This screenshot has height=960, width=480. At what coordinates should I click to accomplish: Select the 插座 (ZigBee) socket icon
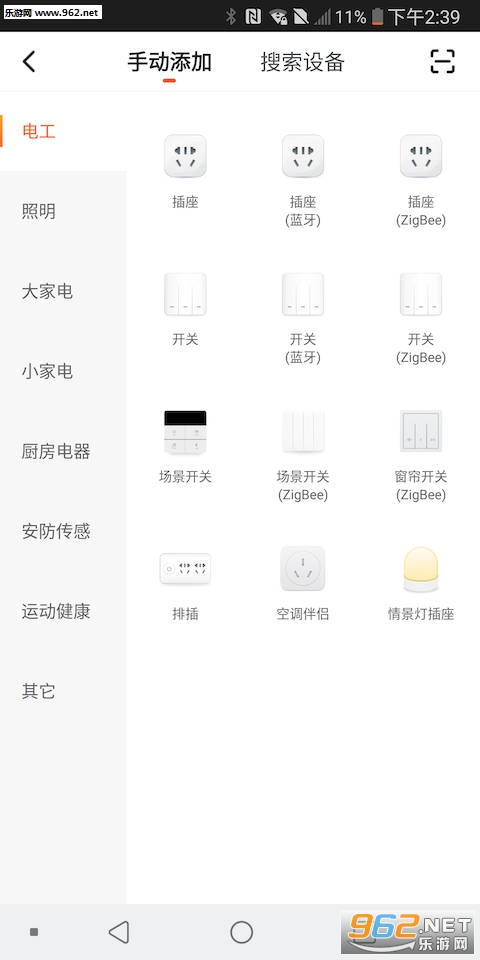[x=421, y=156]
